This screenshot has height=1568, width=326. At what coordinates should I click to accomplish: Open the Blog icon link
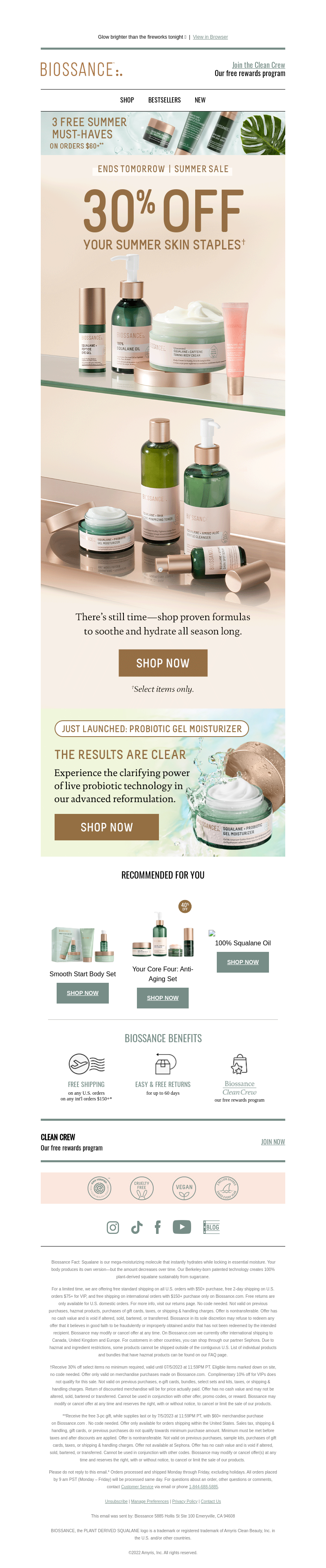click(211, 1227)
